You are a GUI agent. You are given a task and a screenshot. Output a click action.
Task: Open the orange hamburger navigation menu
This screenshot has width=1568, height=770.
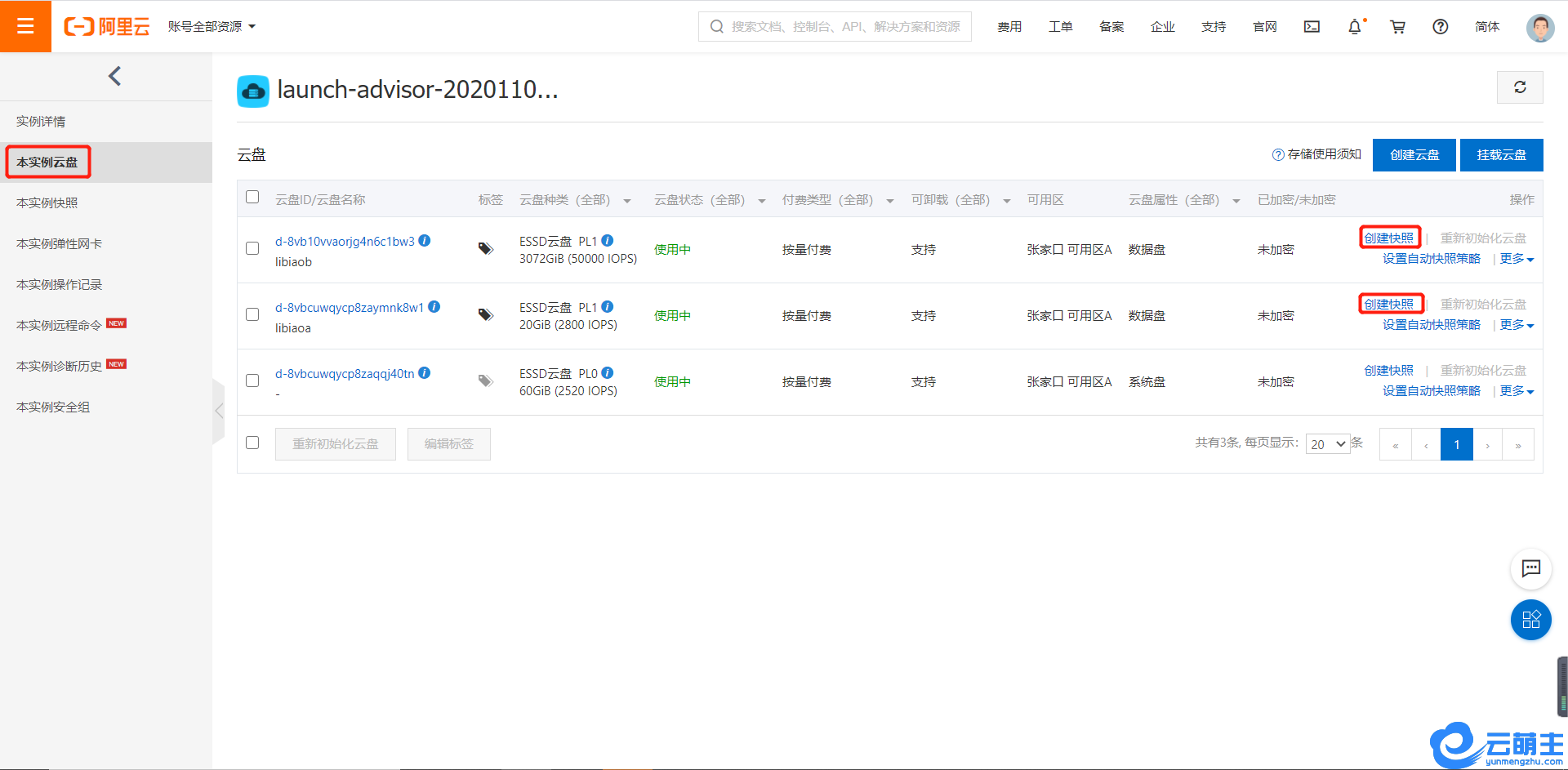pos(25,26)
